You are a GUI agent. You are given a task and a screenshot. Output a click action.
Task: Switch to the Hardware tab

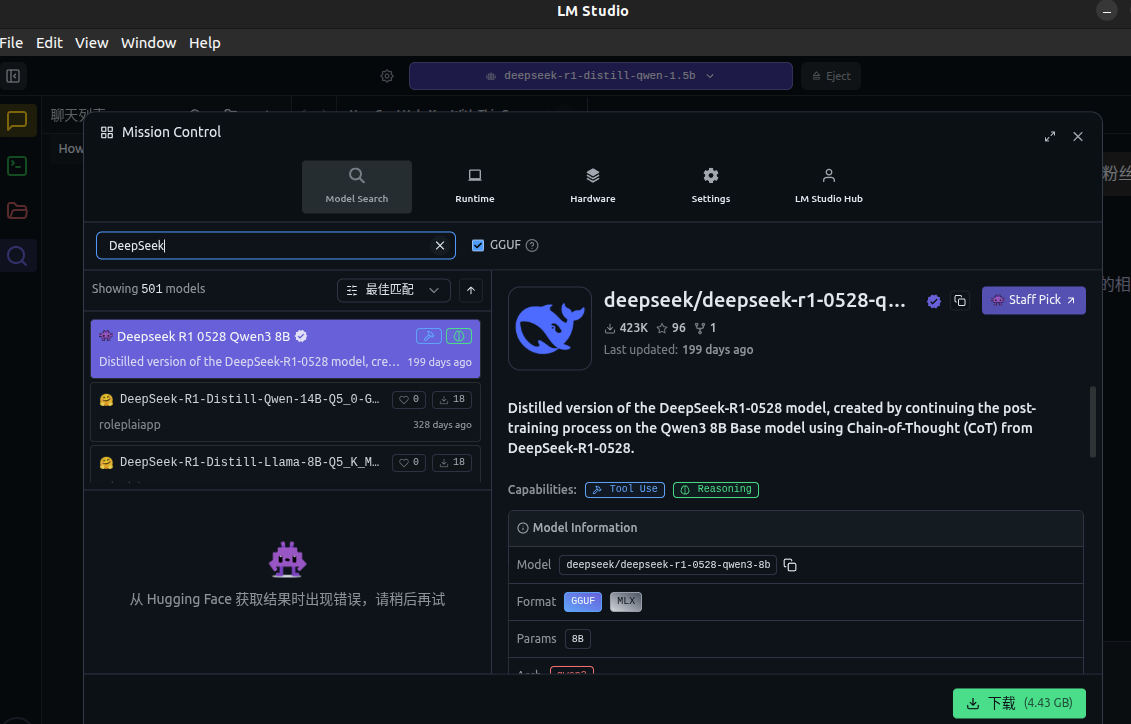[x=592, y=187]
